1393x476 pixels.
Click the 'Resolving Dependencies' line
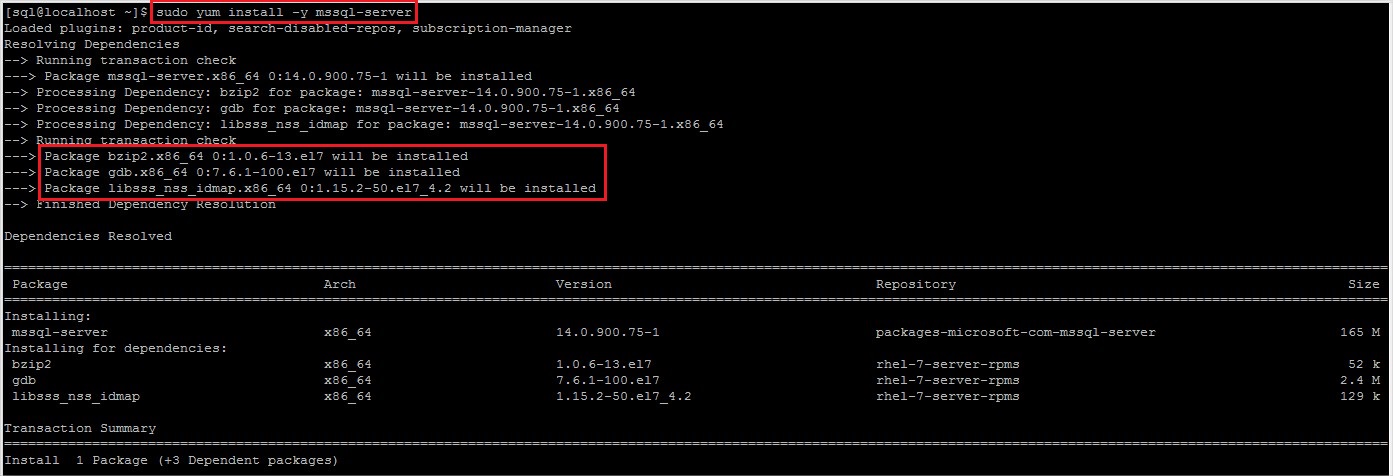pos(92,44)
